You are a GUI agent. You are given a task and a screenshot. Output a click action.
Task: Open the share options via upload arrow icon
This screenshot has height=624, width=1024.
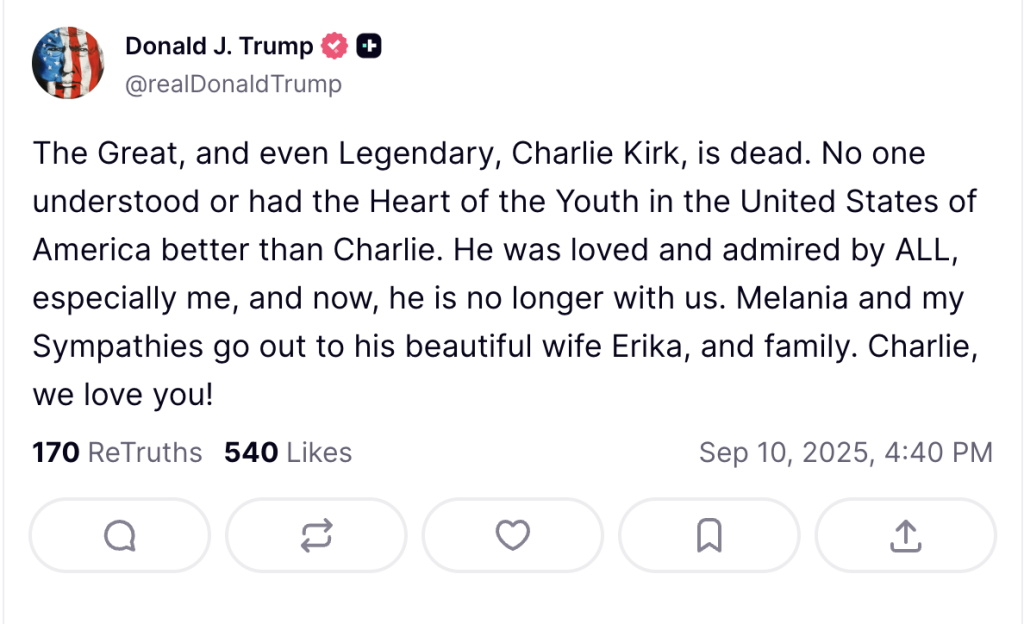[906, 535]
